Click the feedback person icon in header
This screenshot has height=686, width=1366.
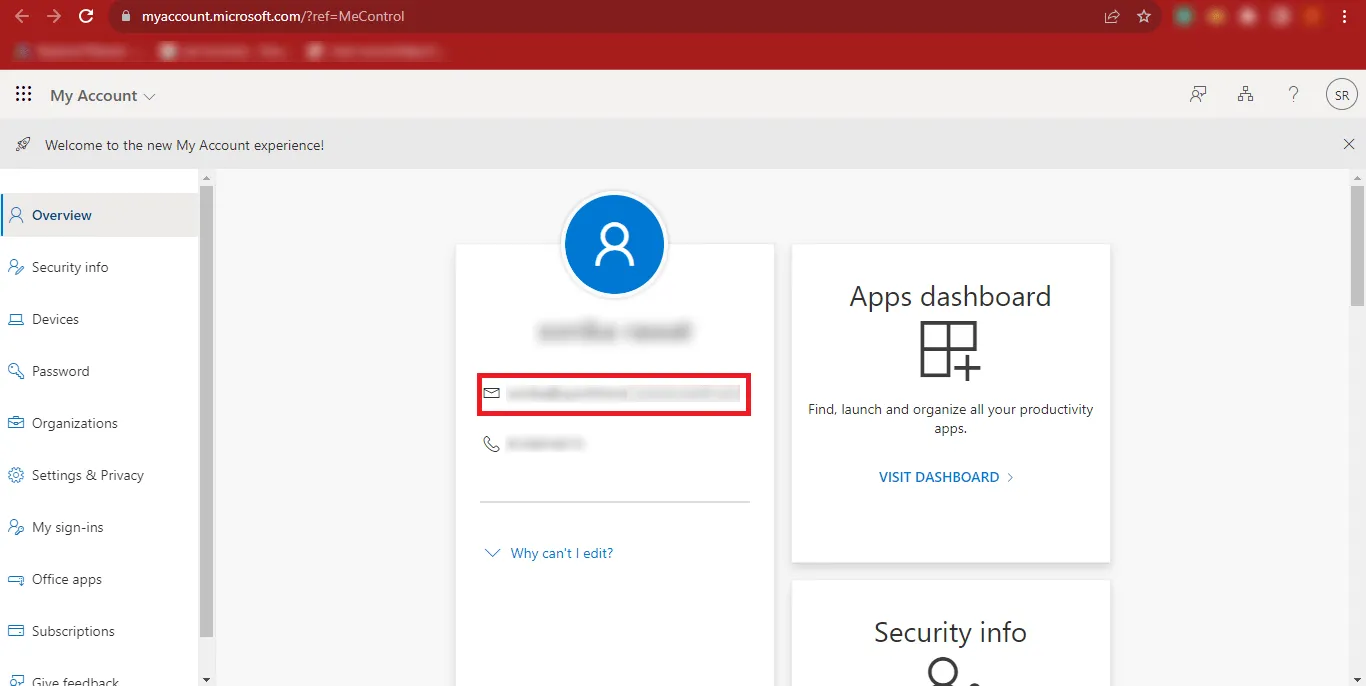(1197, 95)
